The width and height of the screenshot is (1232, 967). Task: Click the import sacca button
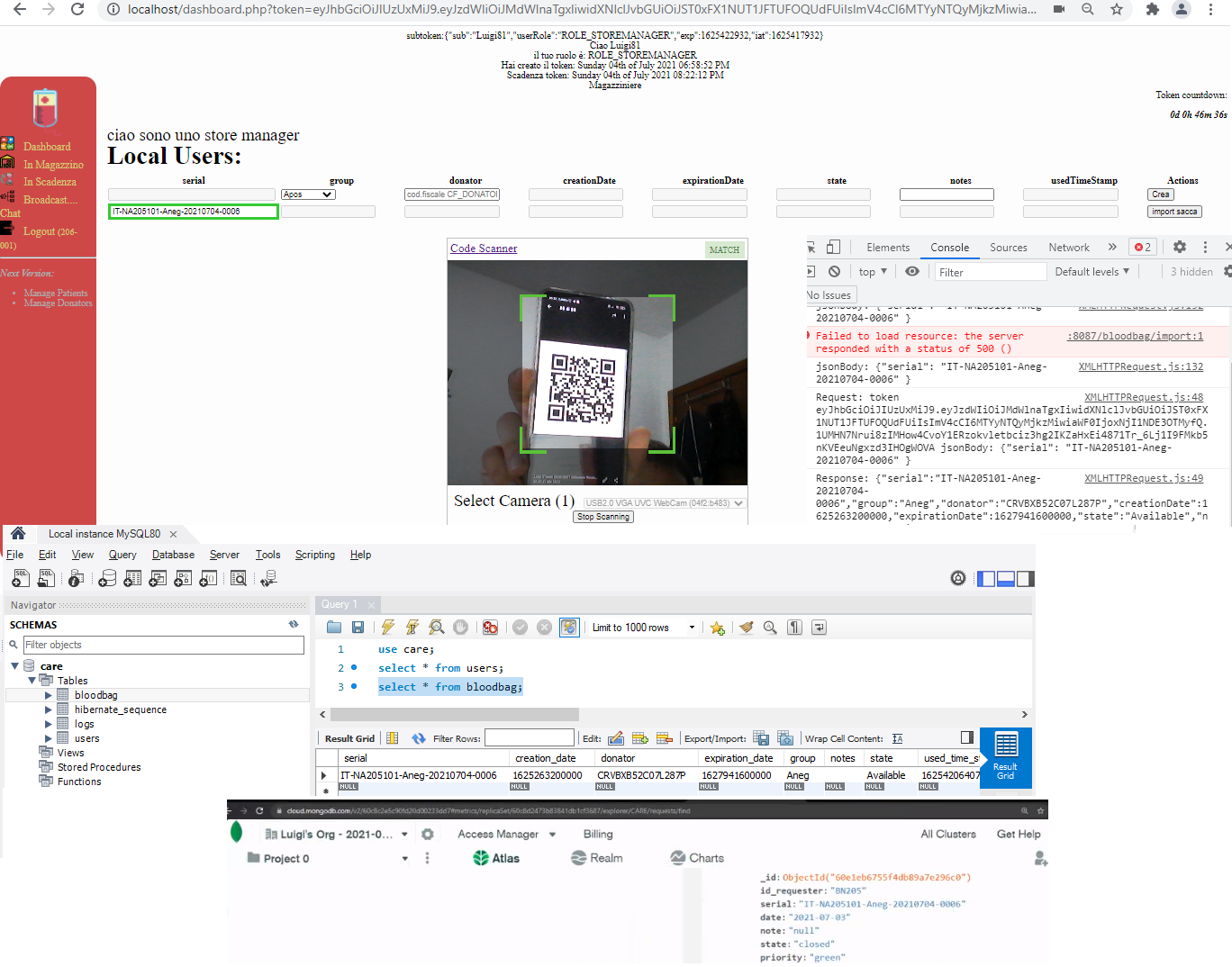click(1174, 212)
